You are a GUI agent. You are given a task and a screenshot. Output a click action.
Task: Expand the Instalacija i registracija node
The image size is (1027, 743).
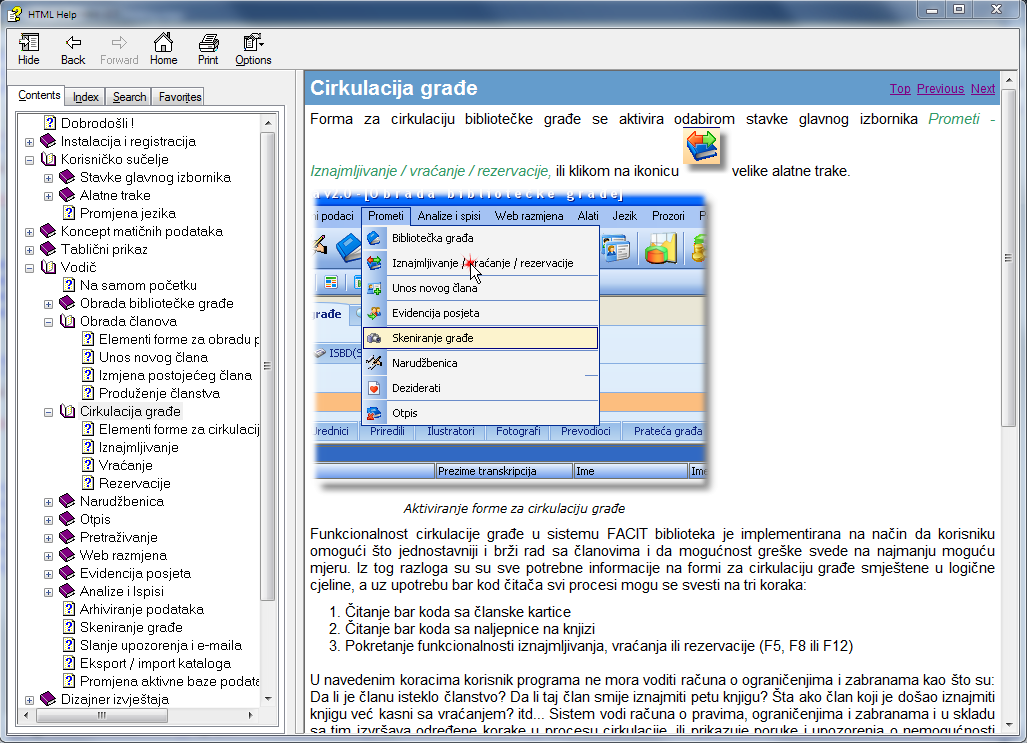pyautogui.click(x=30, y=142)
